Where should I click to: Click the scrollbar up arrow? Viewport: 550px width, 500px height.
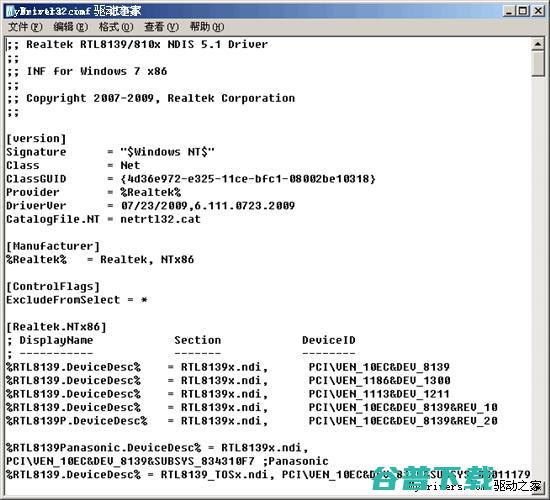[x=538, y=44]
